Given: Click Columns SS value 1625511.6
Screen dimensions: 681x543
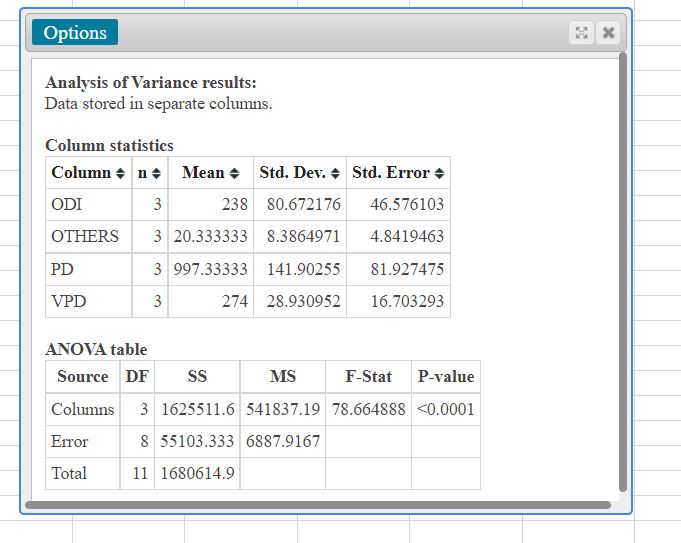Looking at the screenshot, I should pyautogui.click(x=198, y=409).
